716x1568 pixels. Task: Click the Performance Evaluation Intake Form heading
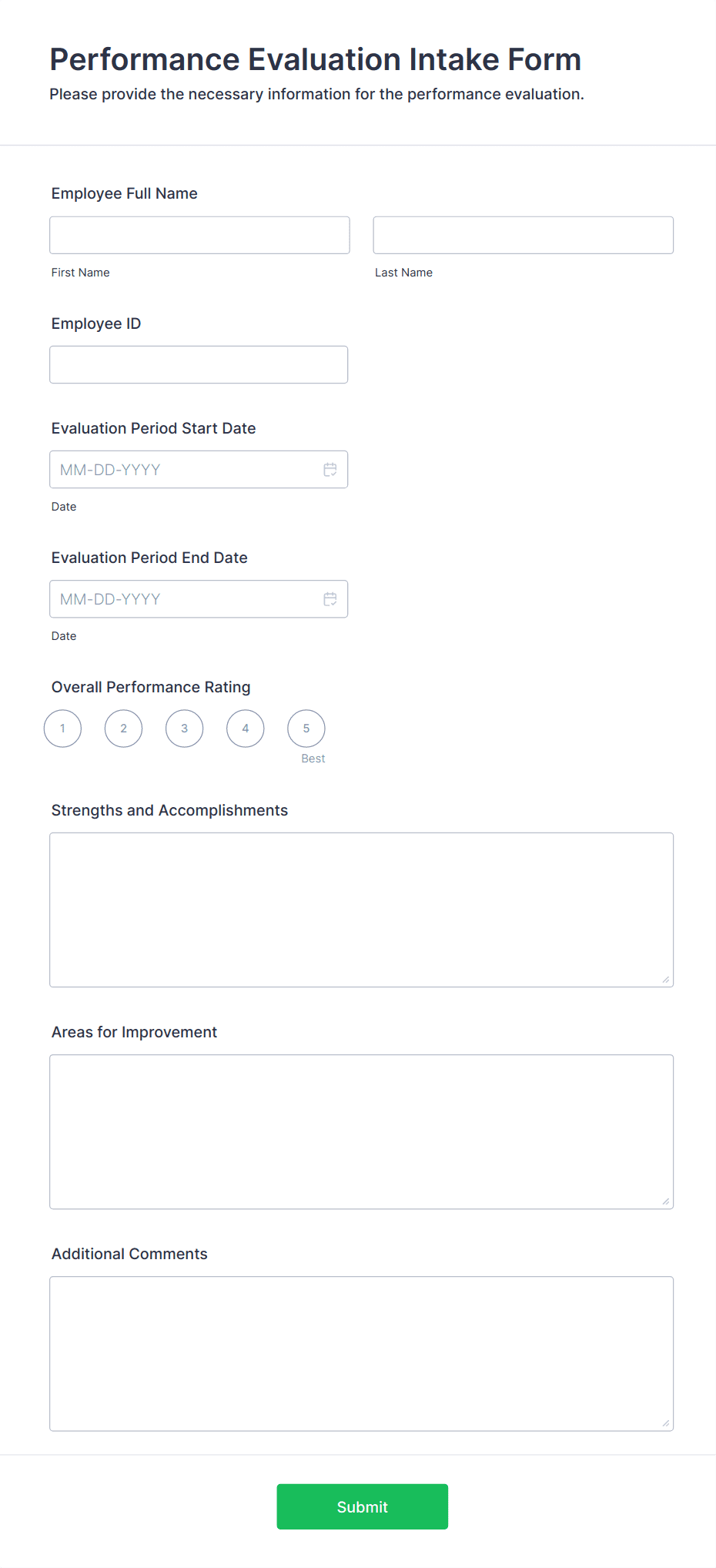point(315,59)
